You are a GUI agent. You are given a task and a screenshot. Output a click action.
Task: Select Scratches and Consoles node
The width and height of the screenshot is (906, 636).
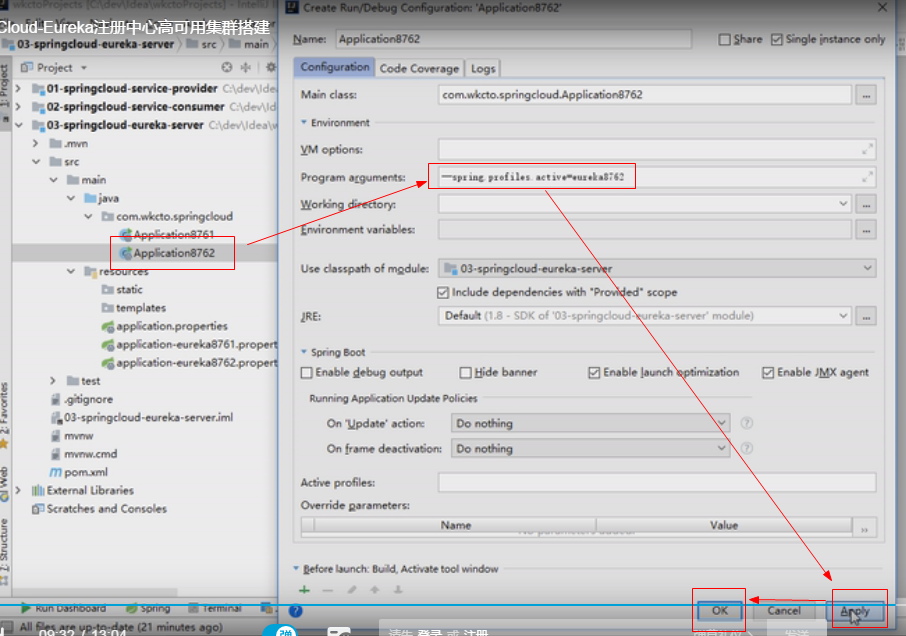coord(100,509)
